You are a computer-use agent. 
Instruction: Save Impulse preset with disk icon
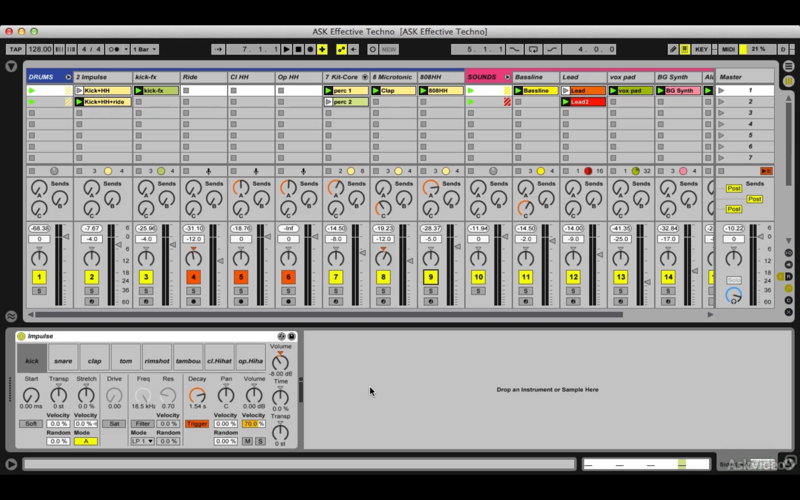(291, 336)
